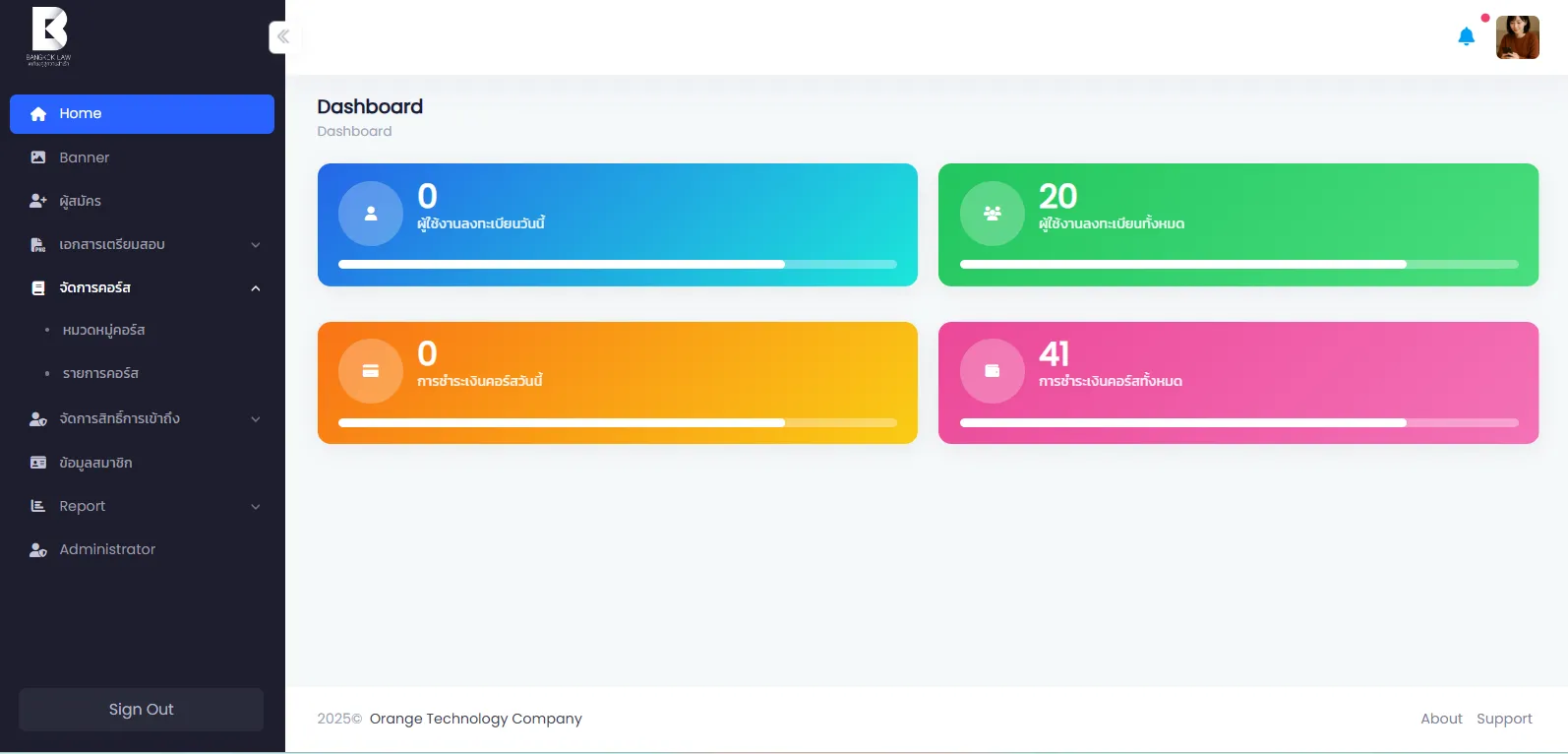This screenshot has height=754, width=1568.
Task: Expand the เอกสารเตรียมสอบ submenu chevron
Action: (256, 245)
